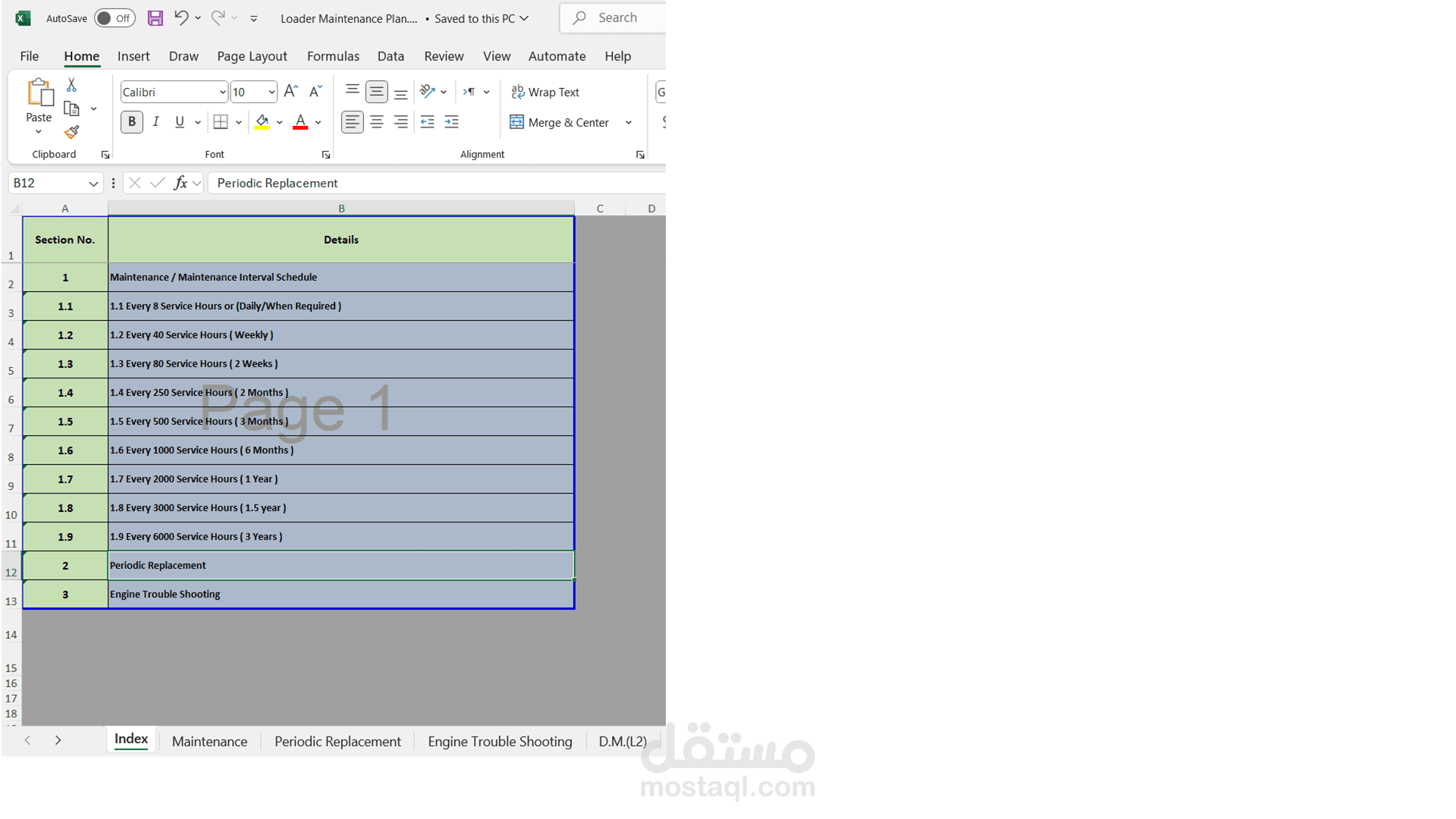Decrease font size with smaller A

click(315, 92)
